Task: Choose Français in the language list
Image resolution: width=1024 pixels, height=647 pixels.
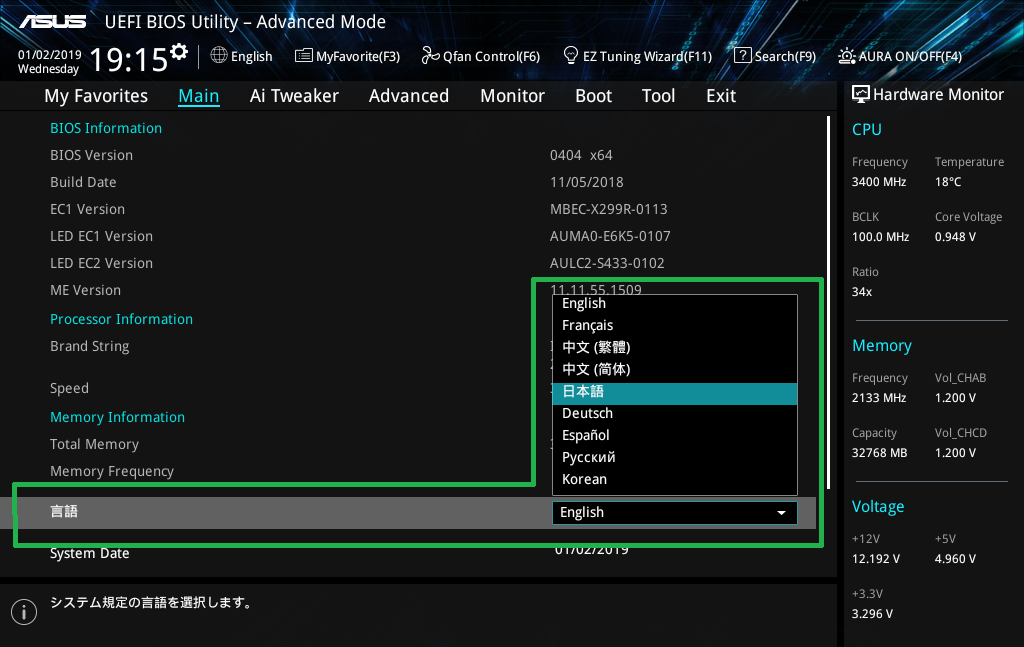Action: pos(675,325)
